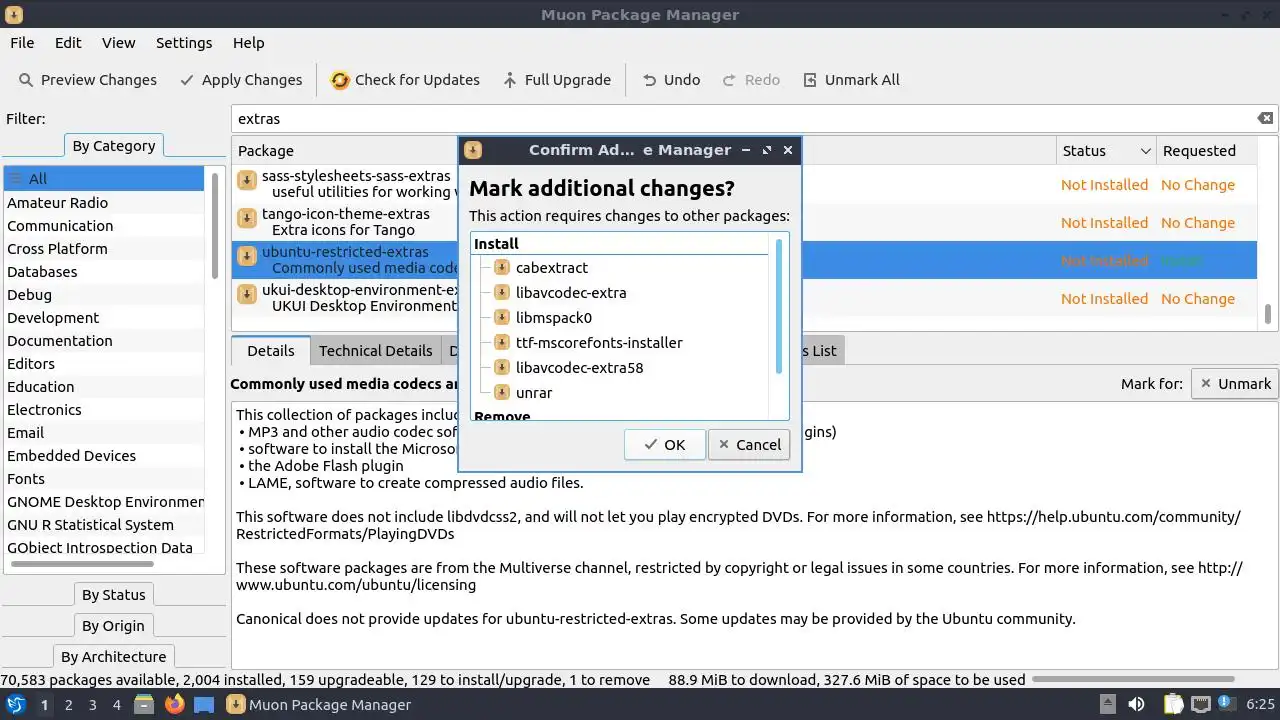Click the Muon Package Manager taskbar entry
This screenshot has height=720, width=1280.
tap(319, 705)
